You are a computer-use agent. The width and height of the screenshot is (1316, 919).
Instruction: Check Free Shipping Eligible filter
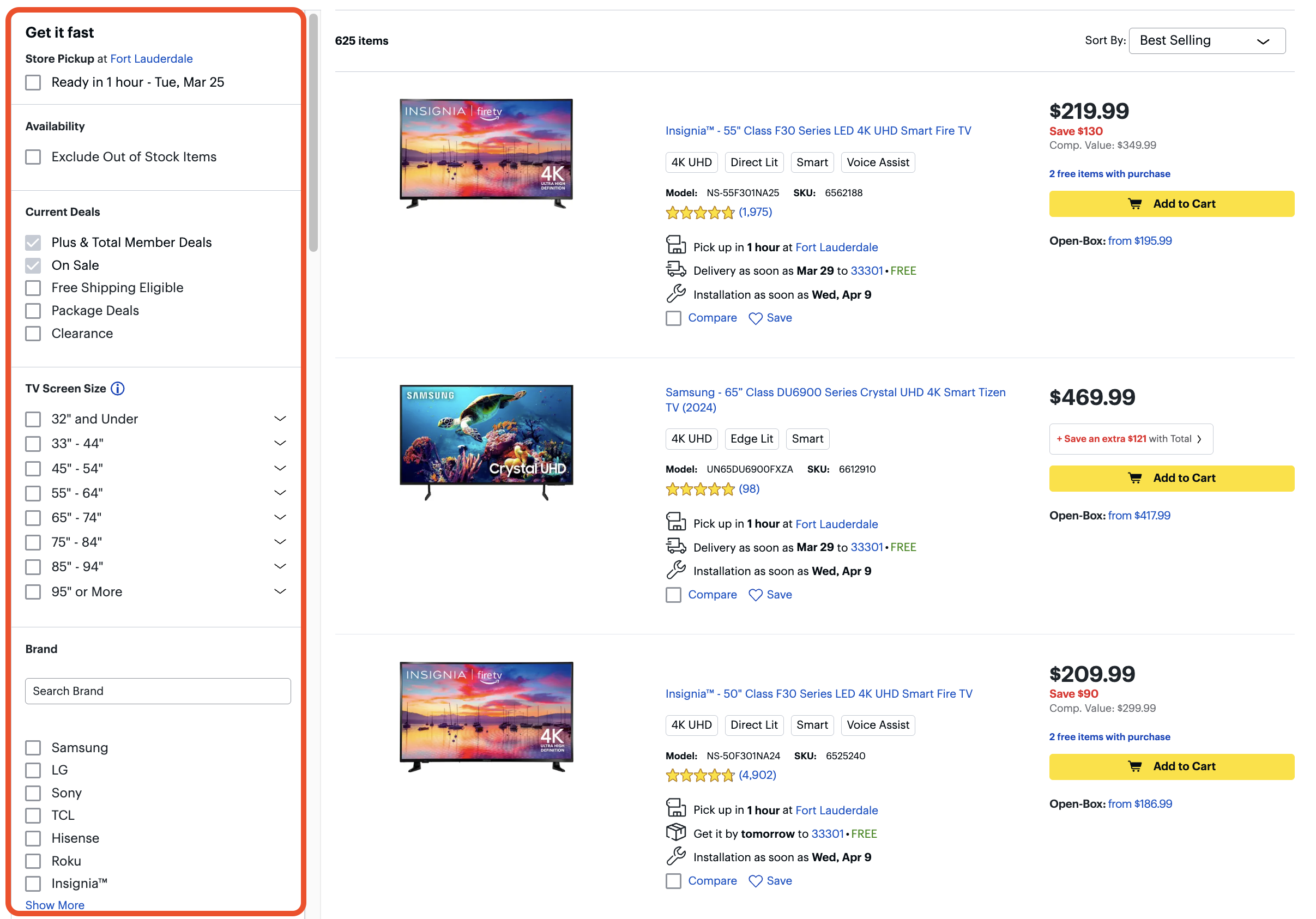click(33, 288)
